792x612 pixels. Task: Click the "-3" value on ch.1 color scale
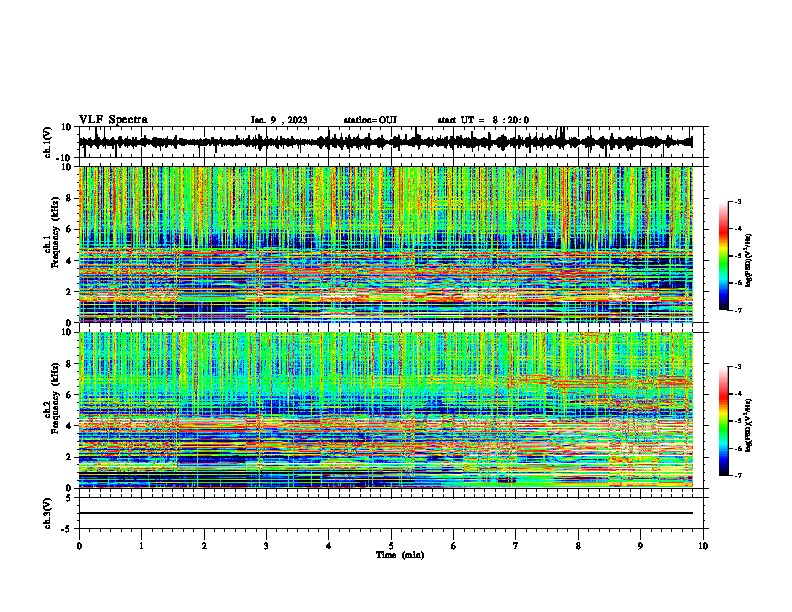pos(738,202)
